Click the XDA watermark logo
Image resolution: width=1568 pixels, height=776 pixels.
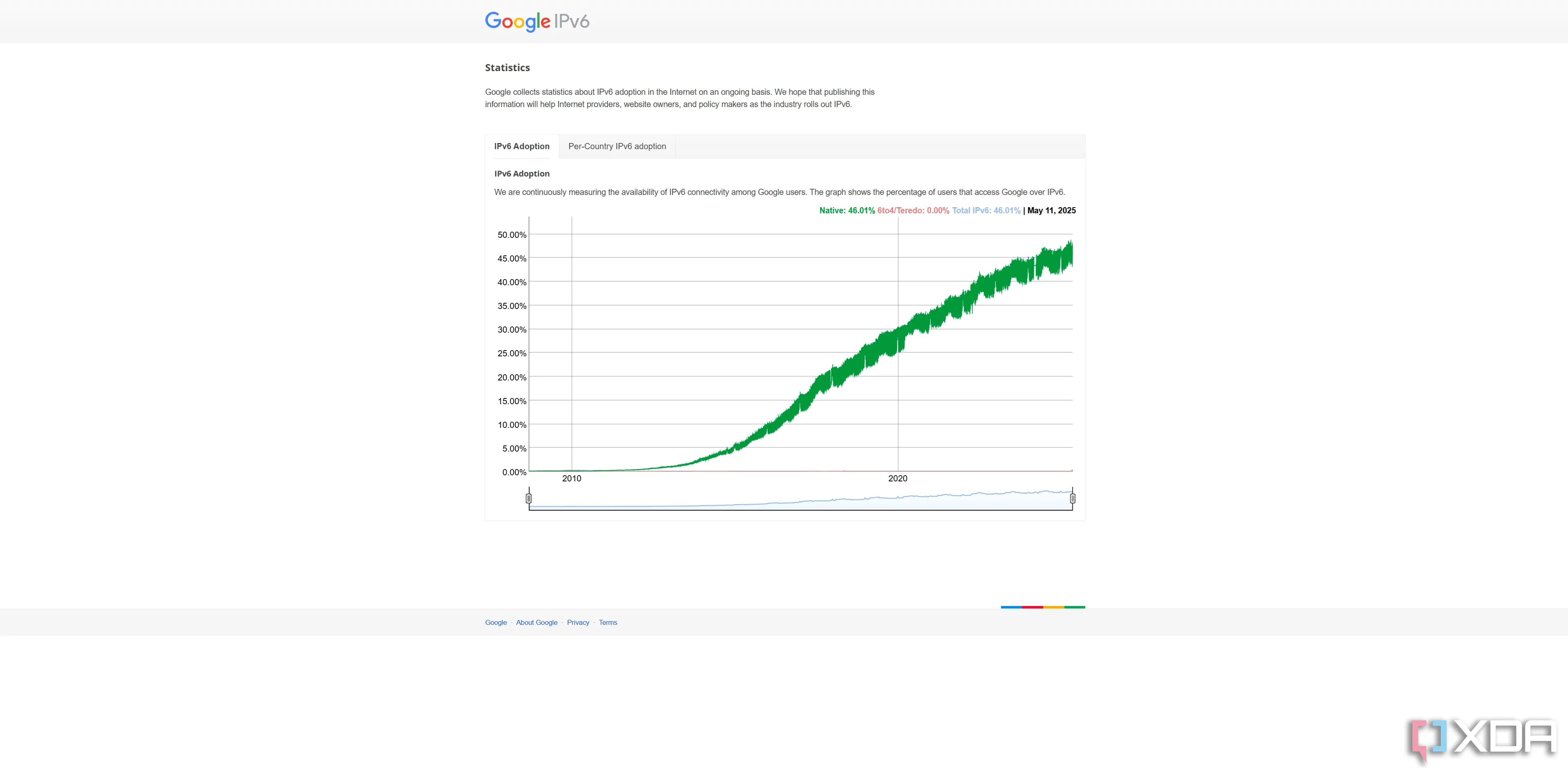[x=1482, y=738]
